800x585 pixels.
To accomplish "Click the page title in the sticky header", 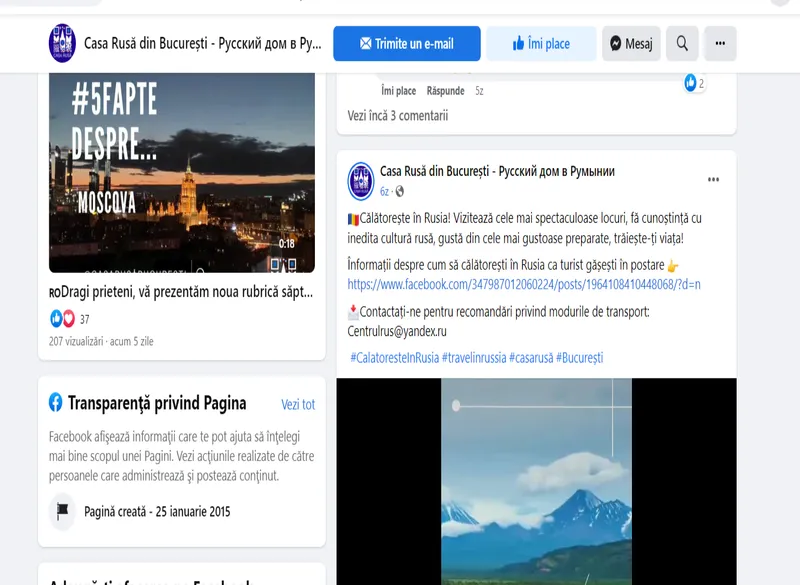I will (203, 44).
